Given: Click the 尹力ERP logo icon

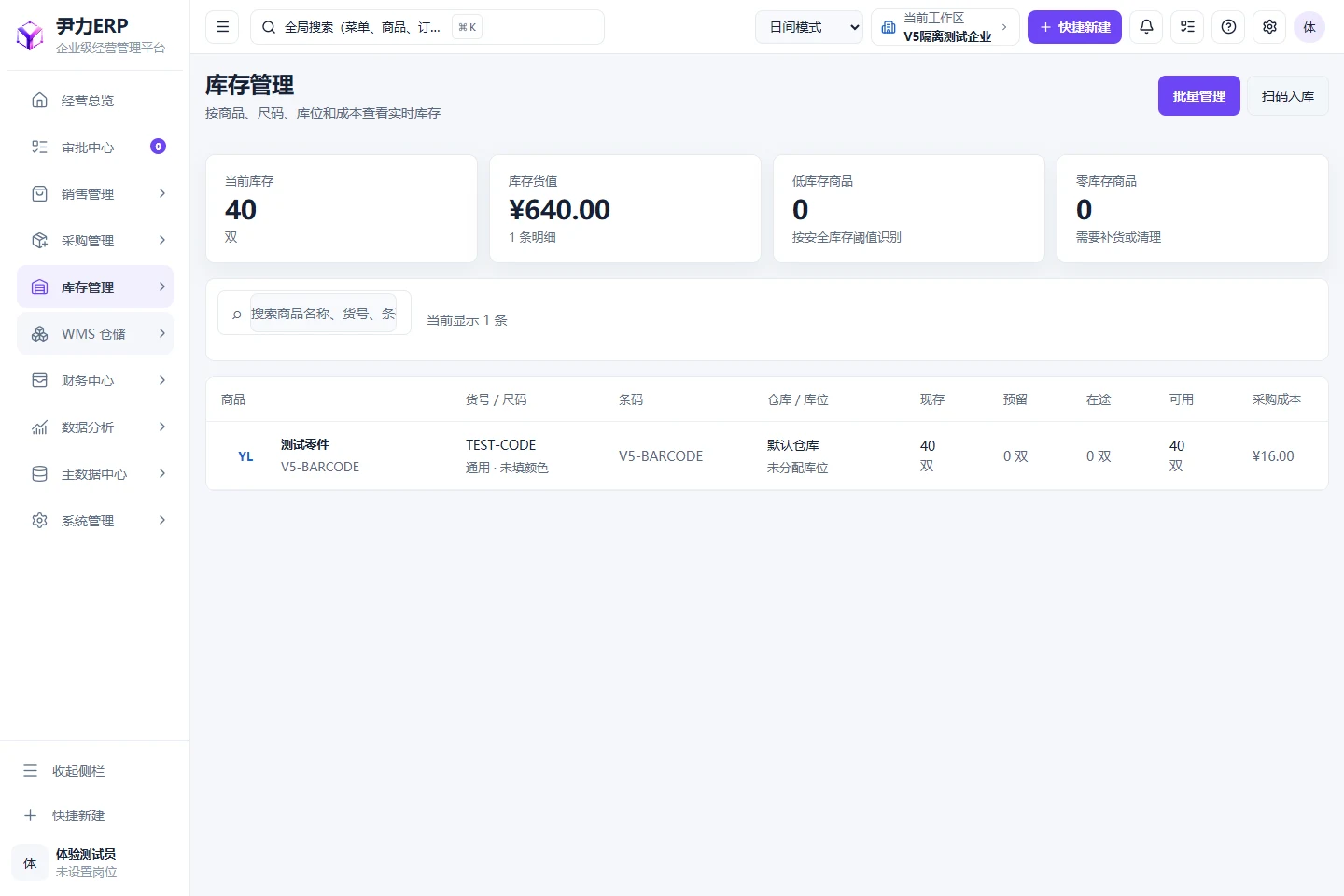Looking at the screenshot, I should click(30, 35).
